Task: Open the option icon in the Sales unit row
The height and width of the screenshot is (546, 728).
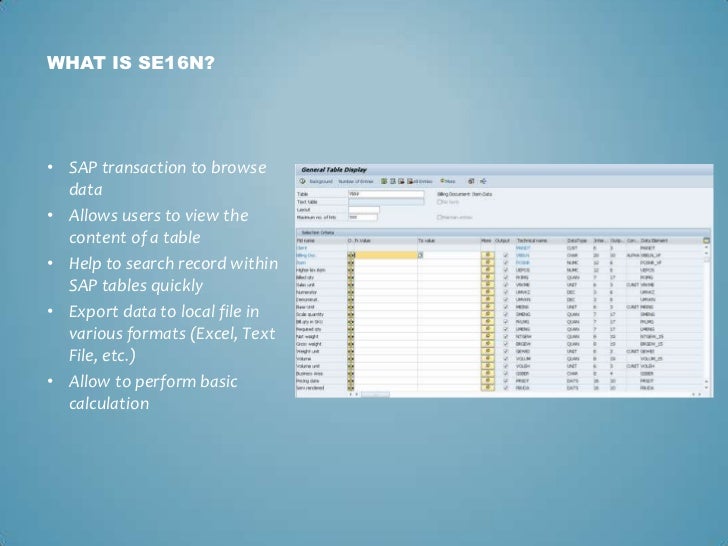Action: click(351, 285)
